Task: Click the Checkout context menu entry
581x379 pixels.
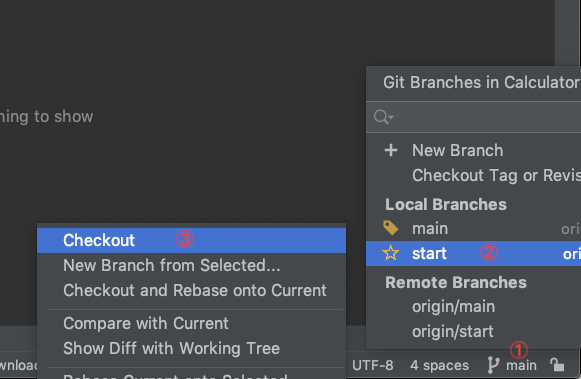Action: pyautogui.click(x=191, y=240)
